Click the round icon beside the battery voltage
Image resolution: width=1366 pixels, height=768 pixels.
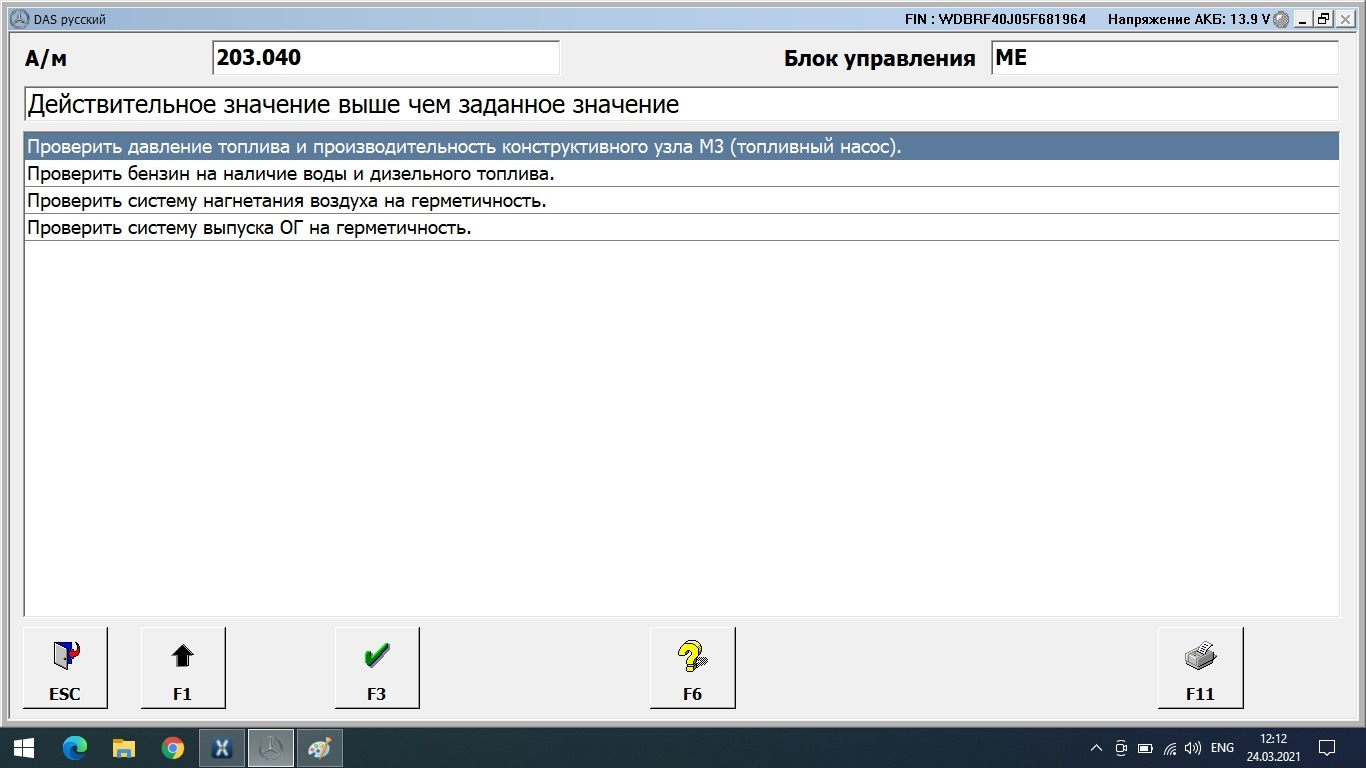coord(1281,19)
